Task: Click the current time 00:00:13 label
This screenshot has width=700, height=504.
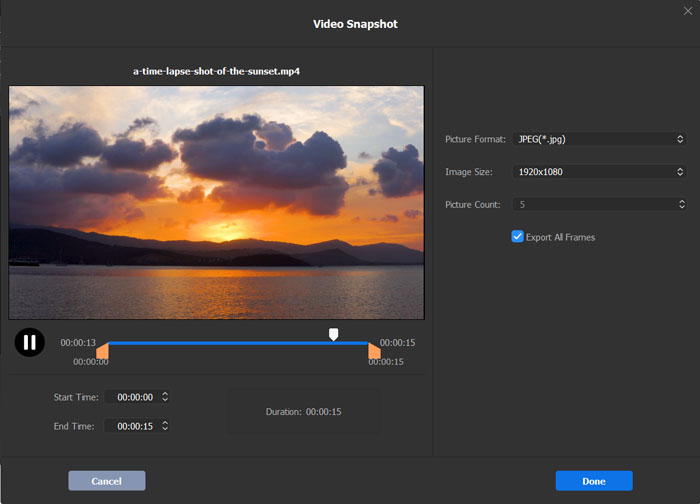Action: (78, 342)
